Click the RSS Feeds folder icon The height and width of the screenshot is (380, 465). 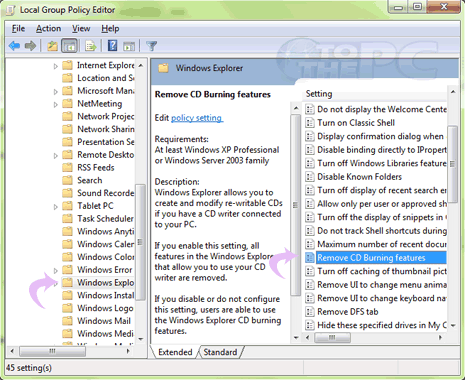click(x=67, y=167)
